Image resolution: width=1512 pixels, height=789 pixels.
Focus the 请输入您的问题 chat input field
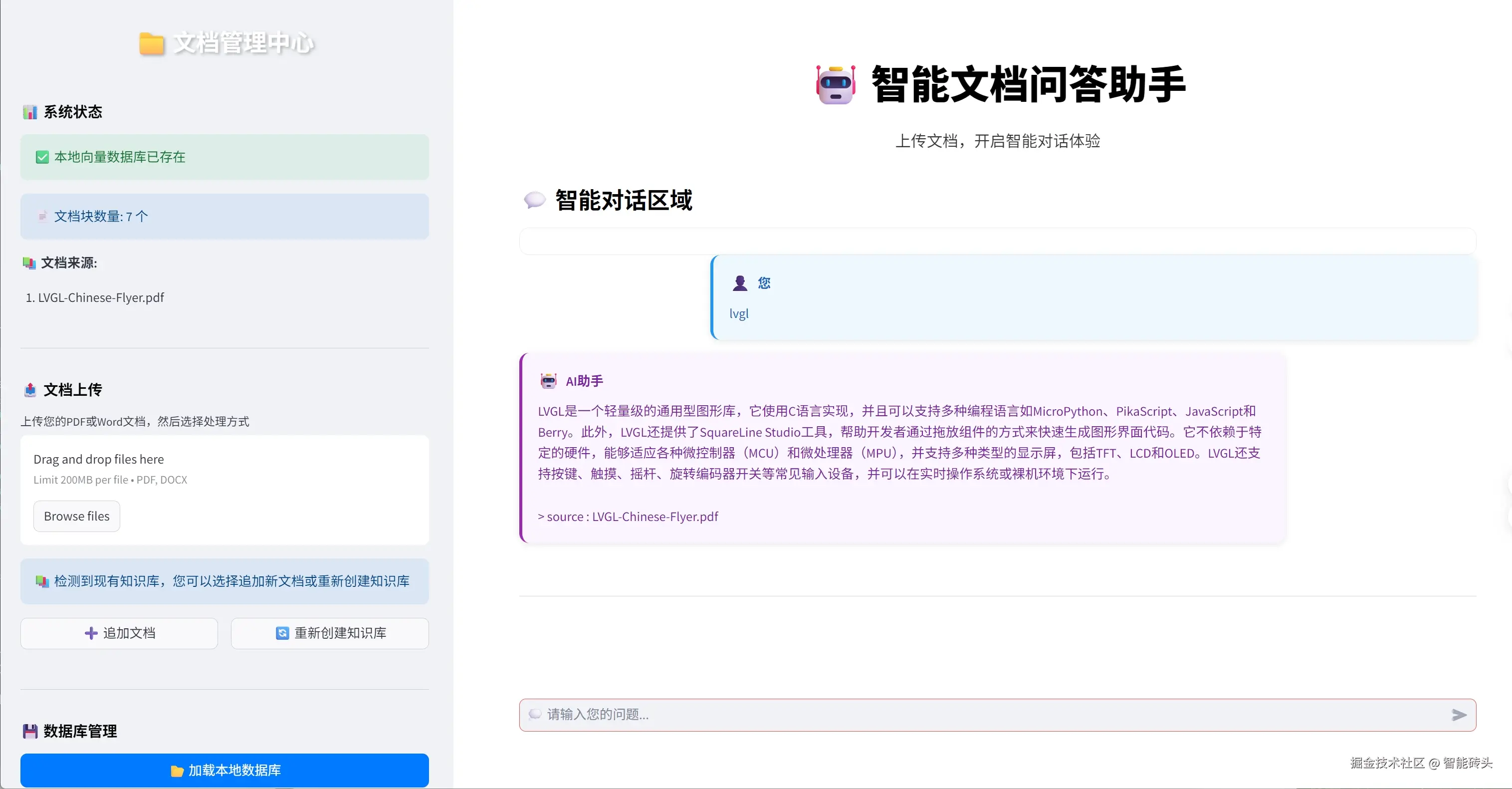[986, 715]
